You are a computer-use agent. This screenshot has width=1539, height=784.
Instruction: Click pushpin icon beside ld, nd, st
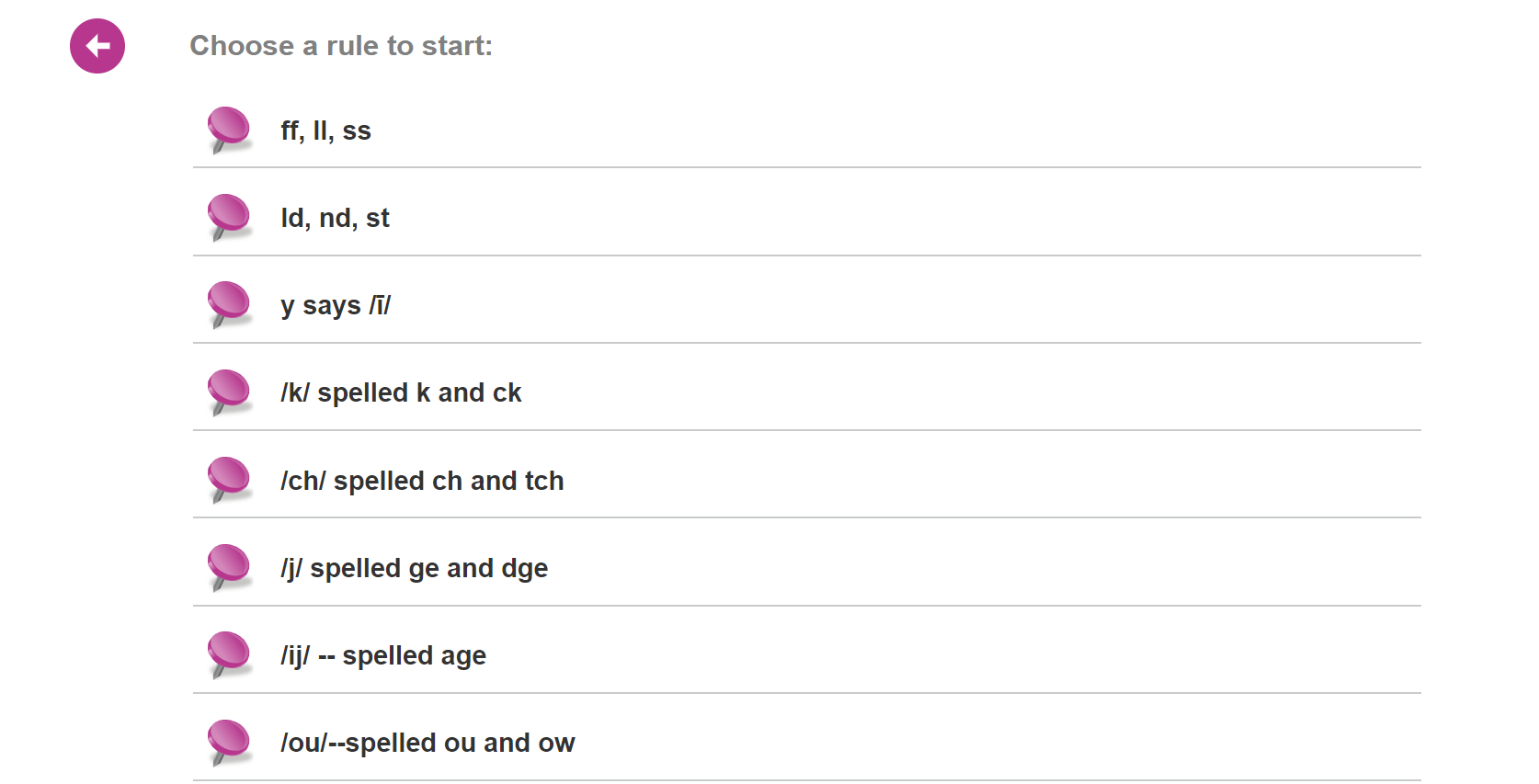(x=229, y=216)
